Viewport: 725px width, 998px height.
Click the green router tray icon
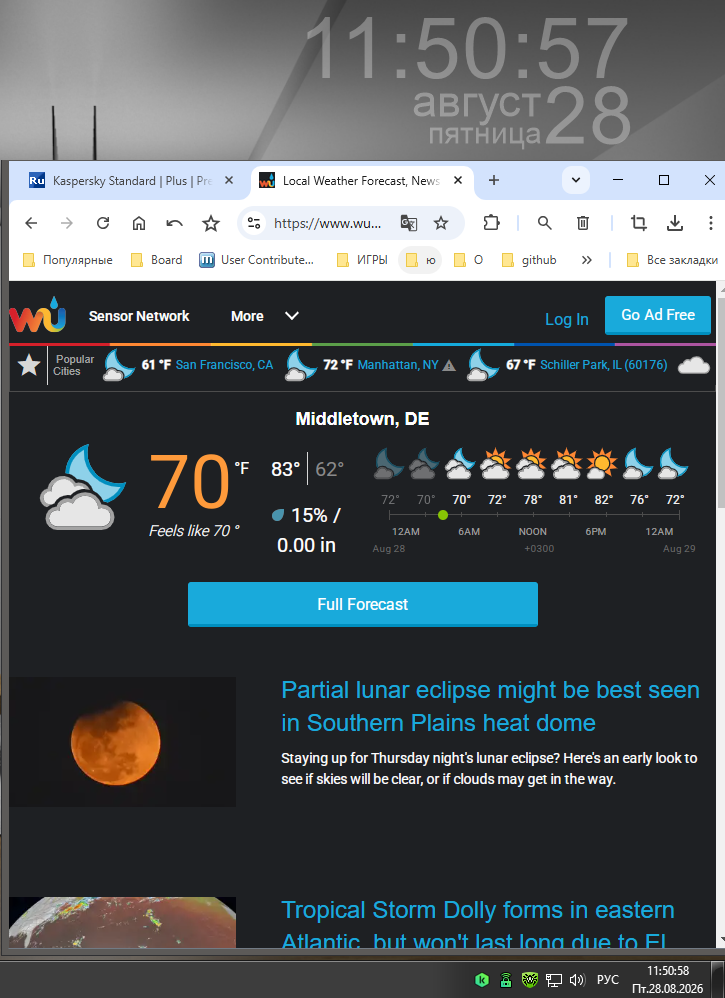tap(506, 980)
